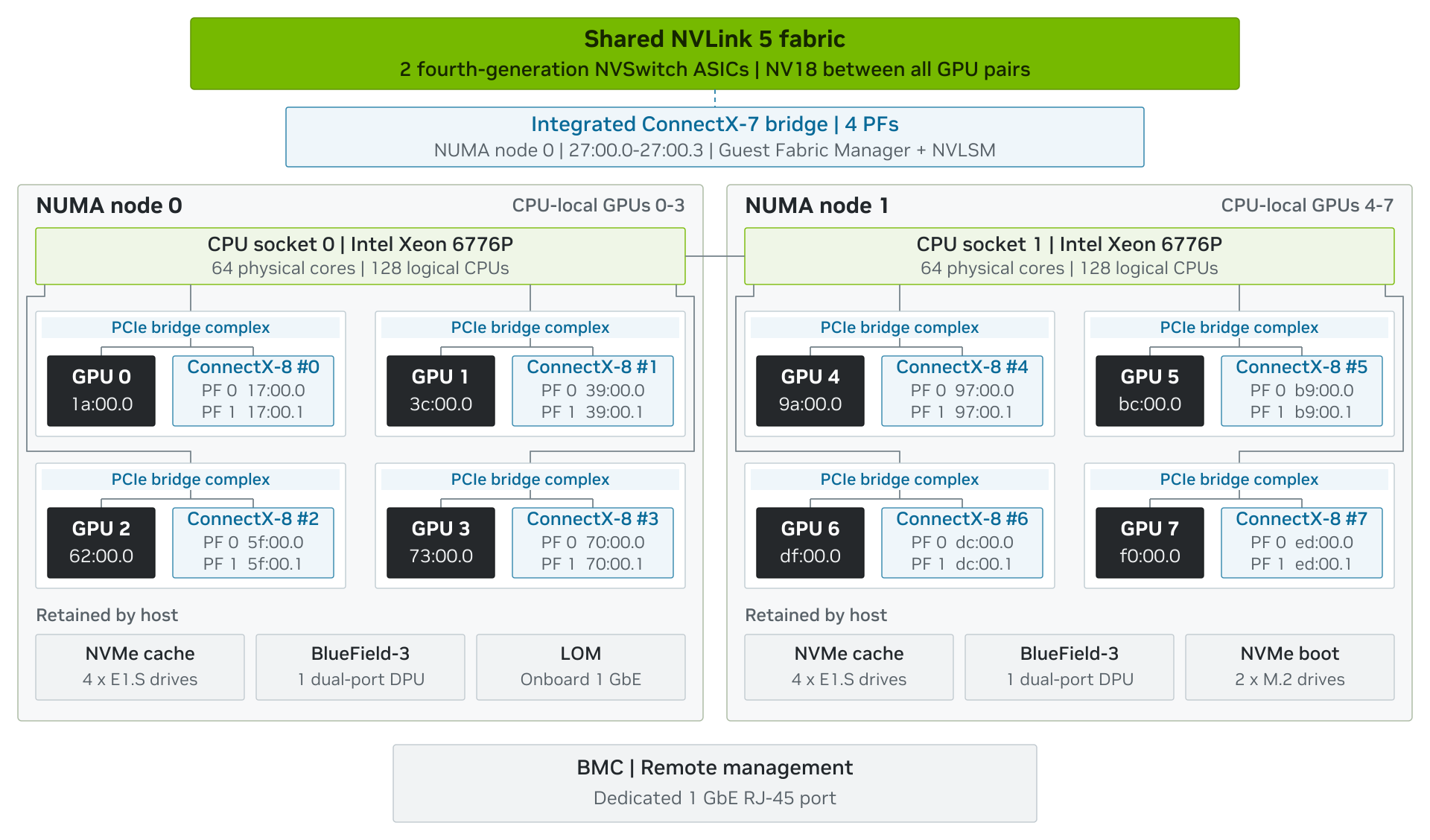Click the PCIe bridge complex label above GPU 0
This screenshot has width=1430, height=840.
pos(191,328)
